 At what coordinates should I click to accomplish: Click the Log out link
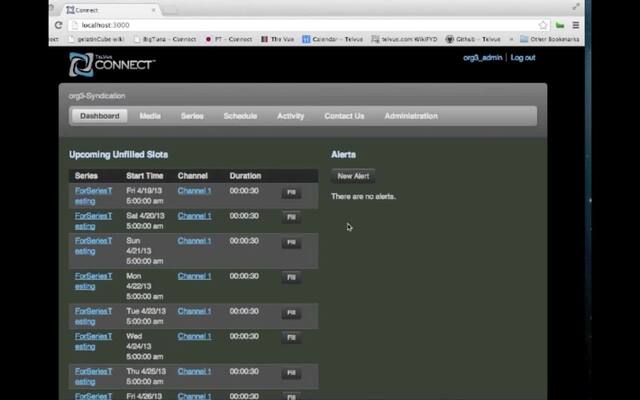(x=523, y=58)
